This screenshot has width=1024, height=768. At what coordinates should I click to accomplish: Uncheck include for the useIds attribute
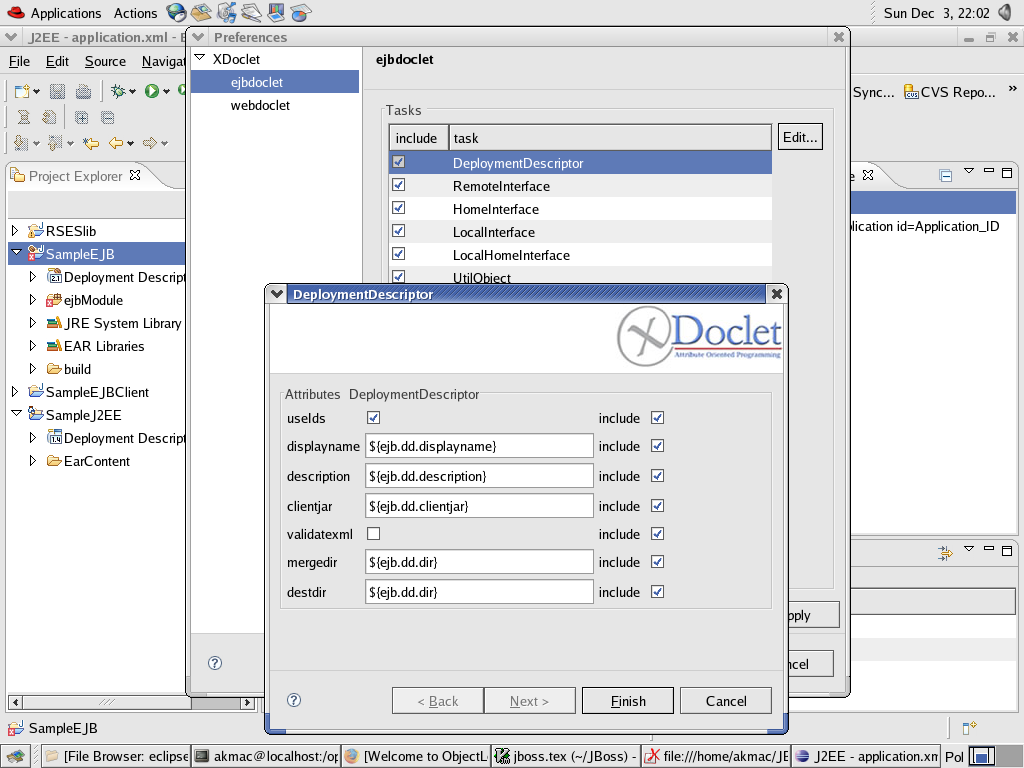click(x=658, y=418)
